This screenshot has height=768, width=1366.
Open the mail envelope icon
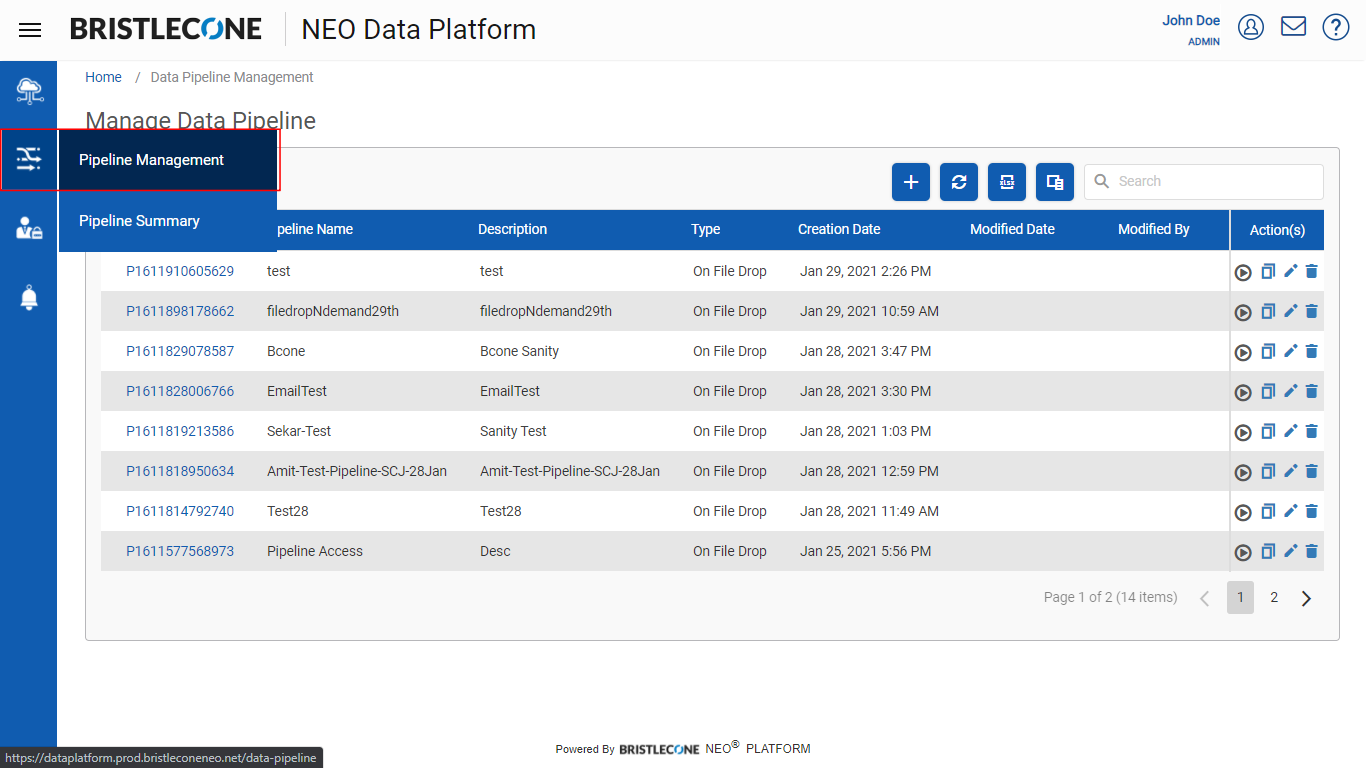click(x=1294, y=26)
